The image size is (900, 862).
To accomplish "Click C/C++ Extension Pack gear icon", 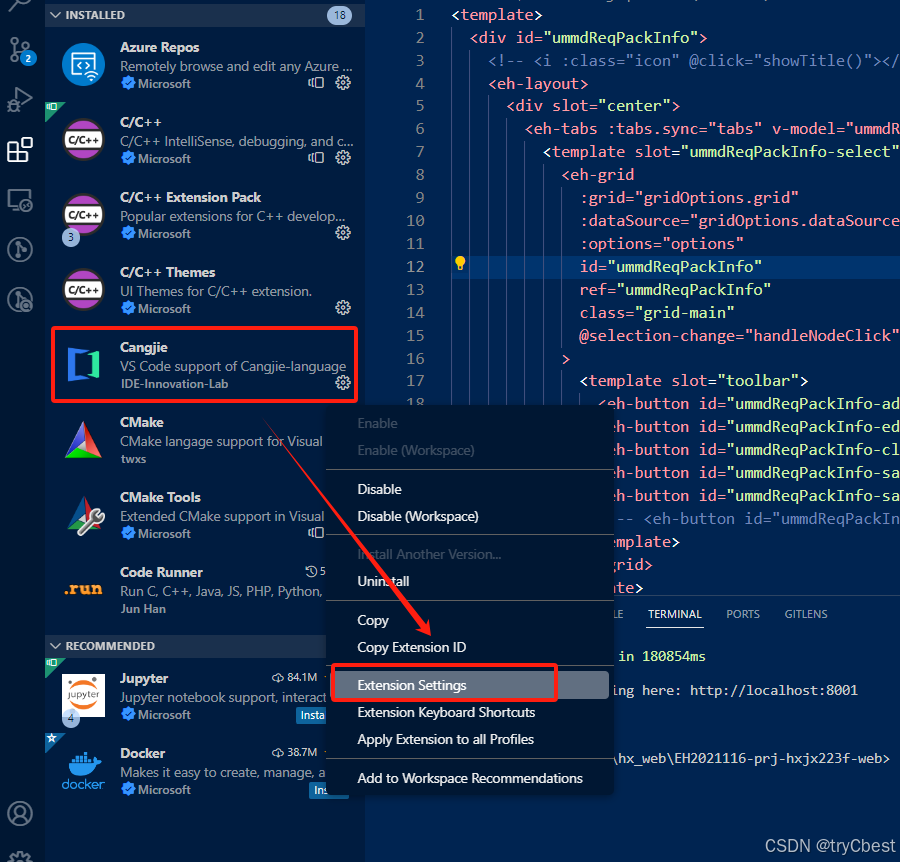I will coord(343,232).
